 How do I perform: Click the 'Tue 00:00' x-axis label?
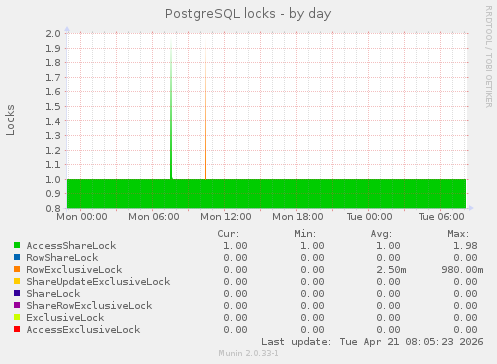point(370,217)
